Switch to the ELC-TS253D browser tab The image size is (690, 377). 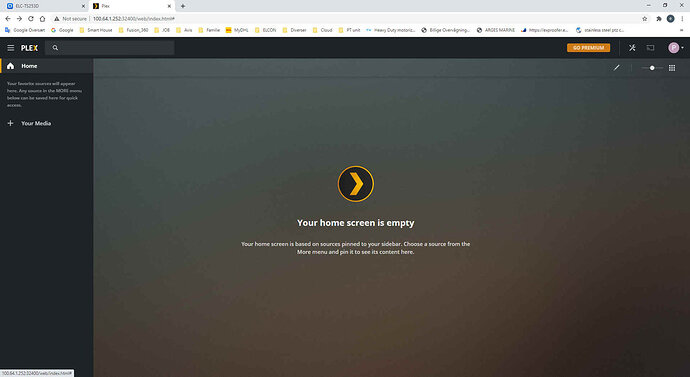(x=44, y=6)
